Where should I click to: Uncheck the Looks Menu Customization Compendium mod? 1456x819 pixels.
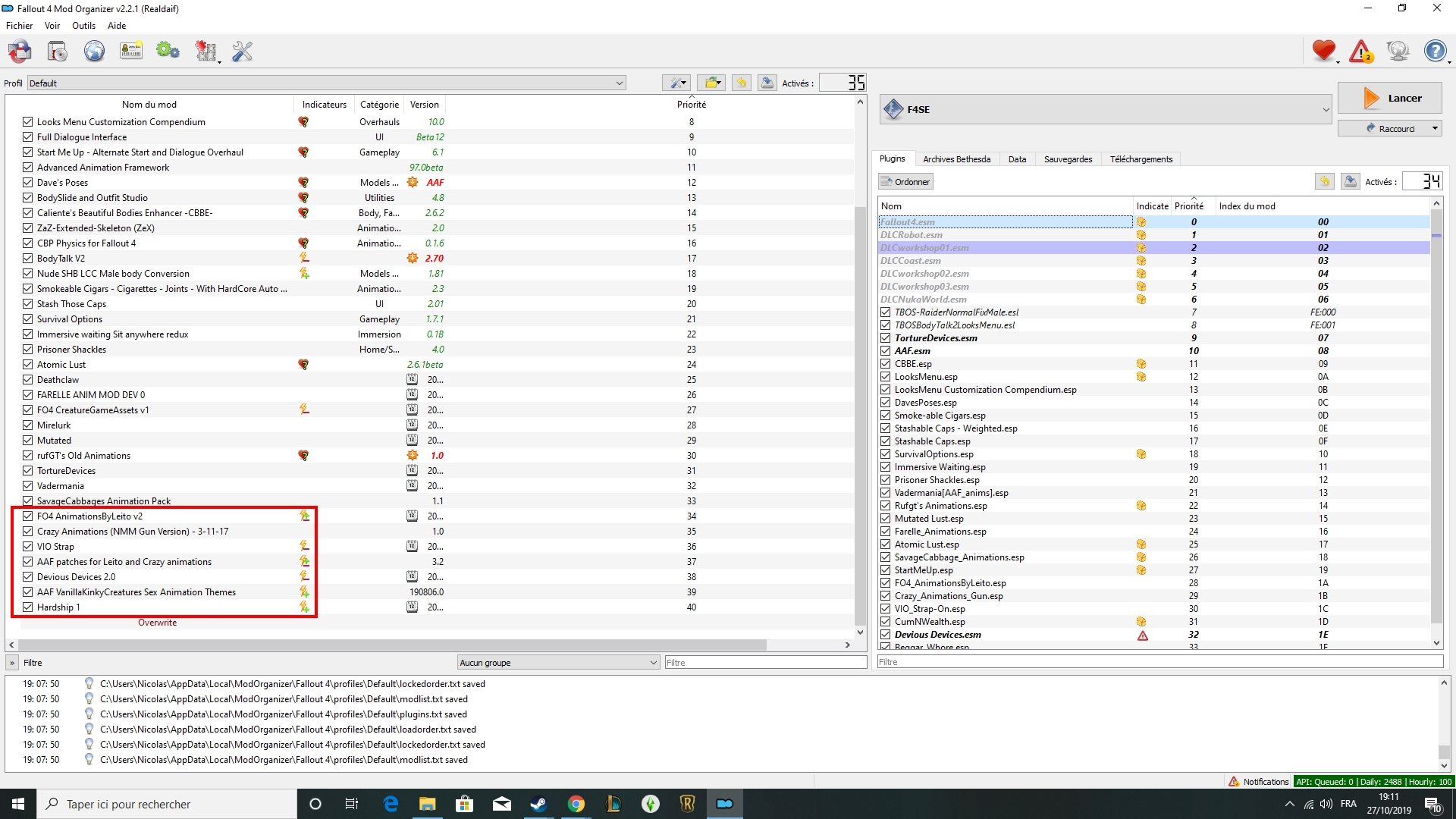click(x=28, y=121)
